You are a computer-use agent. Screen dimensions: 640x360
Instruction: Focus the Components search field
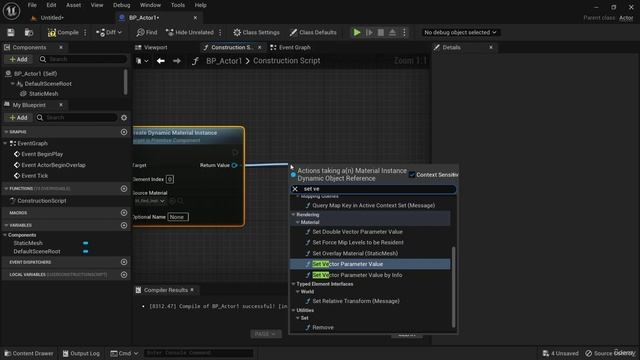click(83, 59)
